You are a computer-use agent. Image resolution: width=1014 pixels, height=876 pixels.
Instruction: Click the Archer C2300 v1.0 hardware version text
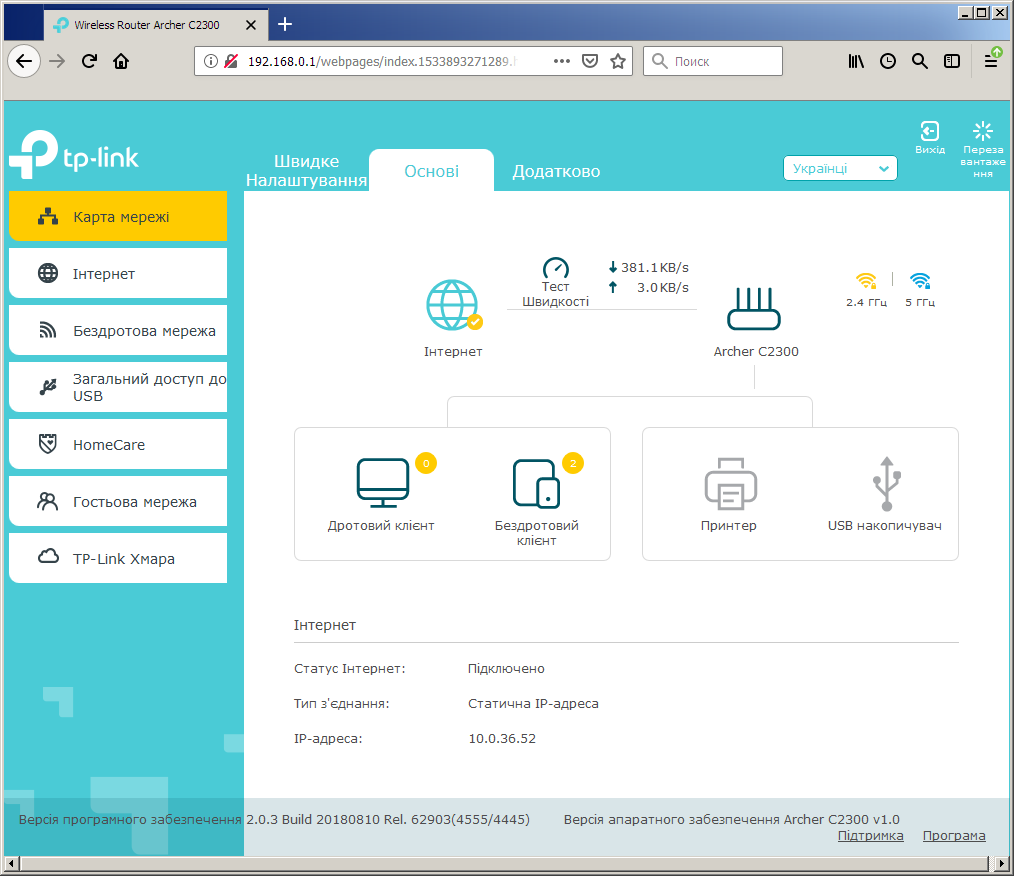pyautogui.click(x=841, y=819)
